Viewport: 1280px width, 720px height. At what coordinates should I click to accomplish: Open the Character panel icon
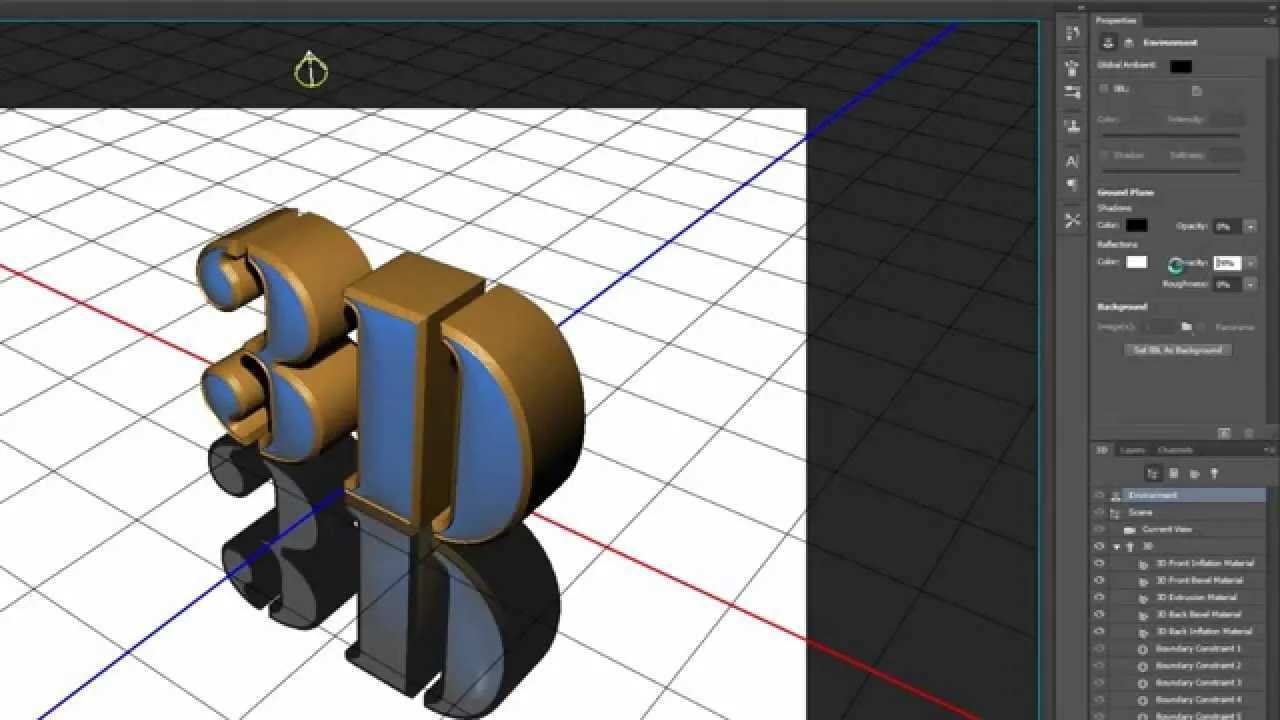click(x=1073, y=161)
